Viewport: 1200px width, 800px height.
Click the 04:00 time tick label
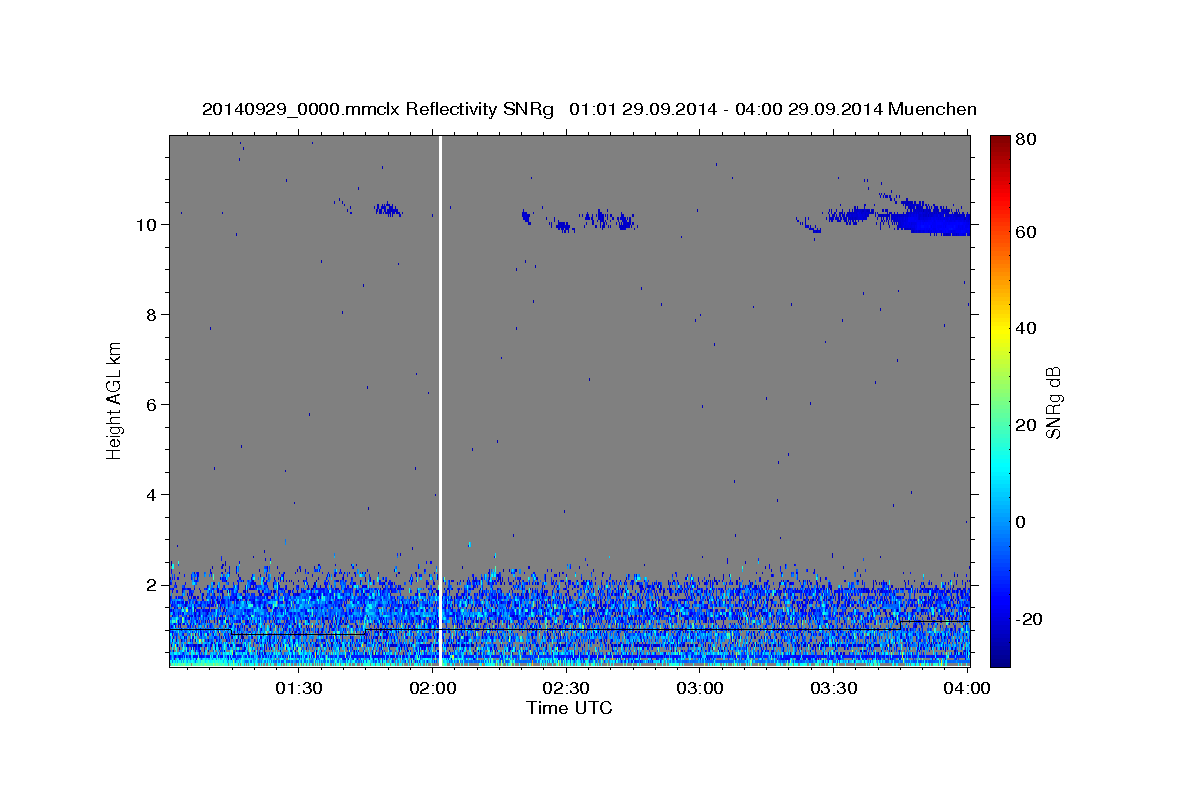pos(968,688)
